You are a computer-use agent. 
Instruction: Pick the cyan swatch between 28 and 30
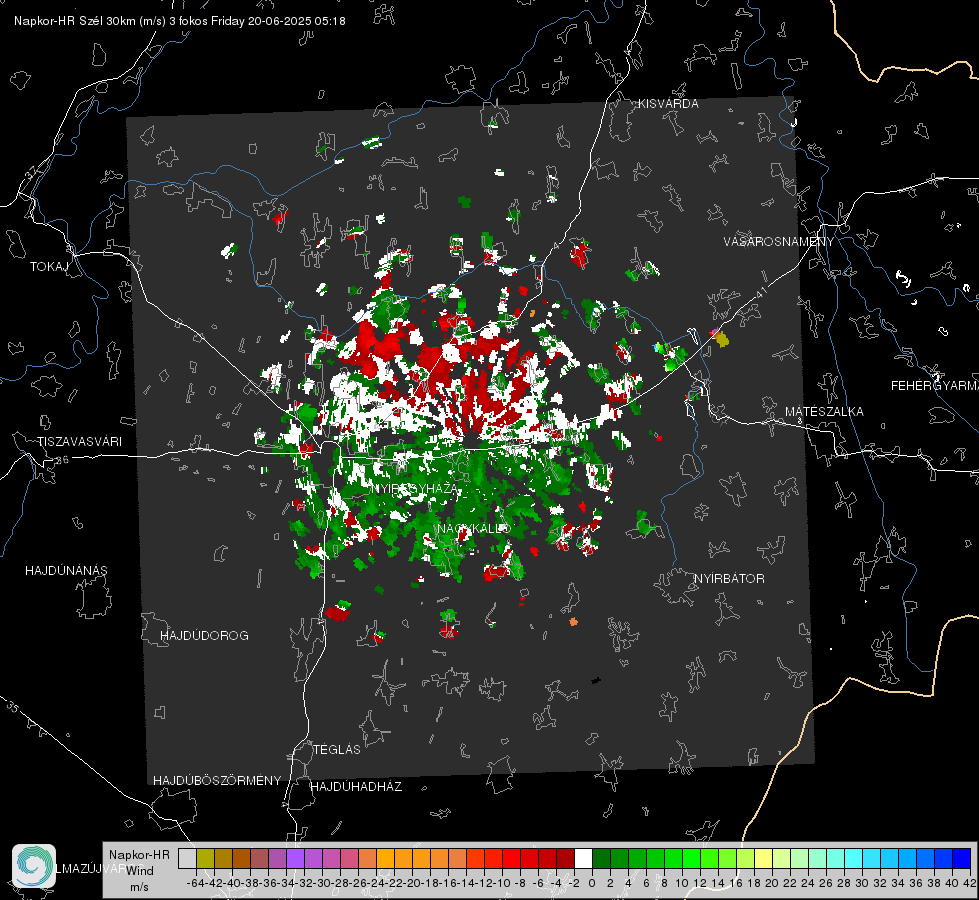tap(854, 858)
